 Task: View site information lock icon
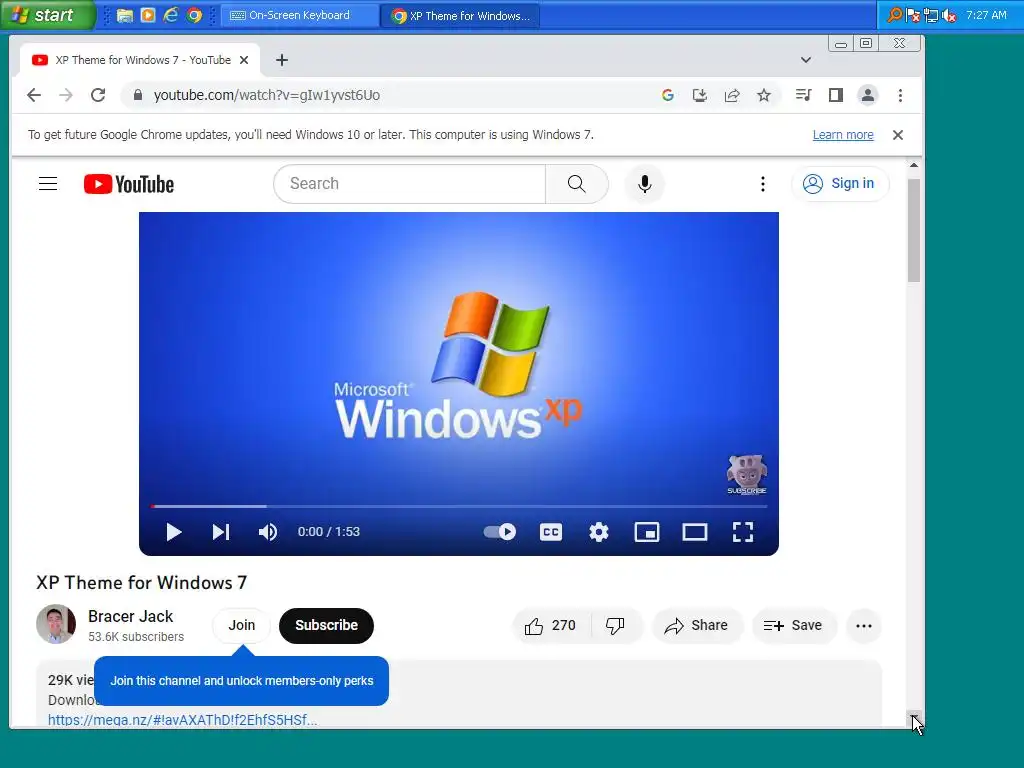137,95
